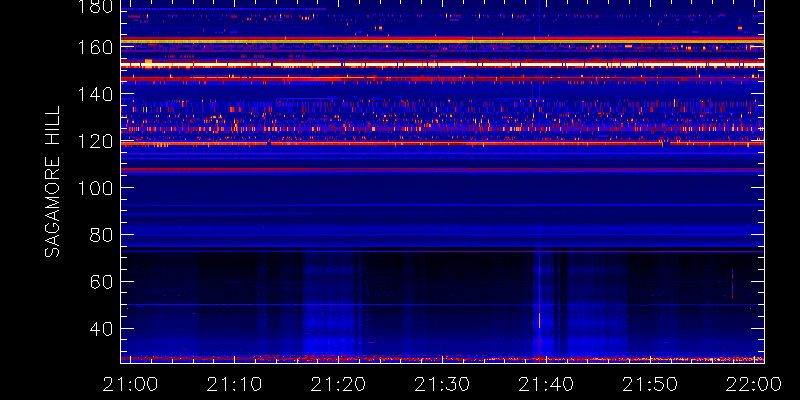Click the 21:30 time axis label
800x400 pixels.
click(442, 384)
